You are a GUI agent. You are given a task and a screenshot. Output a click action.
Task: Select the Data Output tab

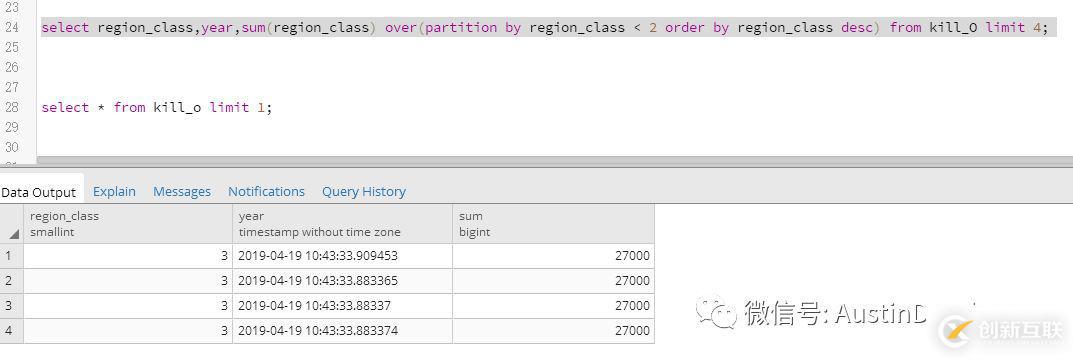tap(38, 192)
